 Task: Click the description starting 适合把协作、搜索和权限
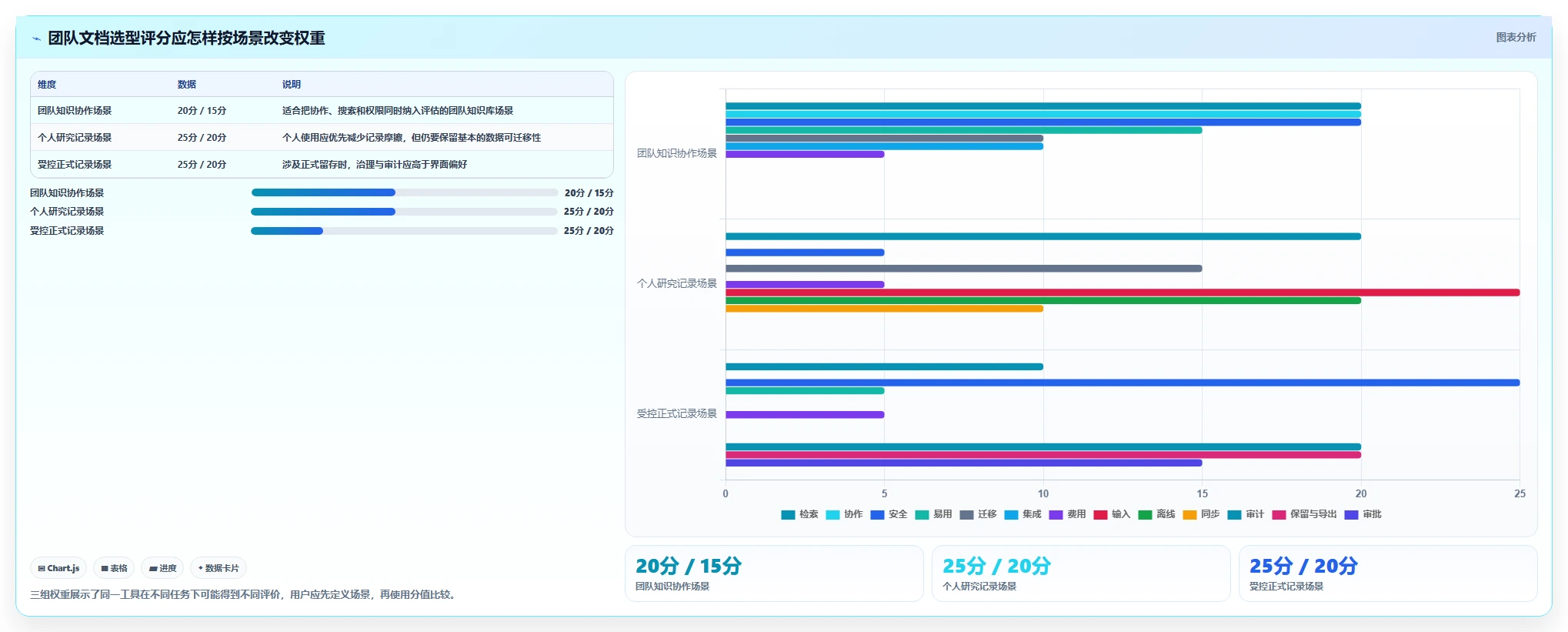[398, 111]
